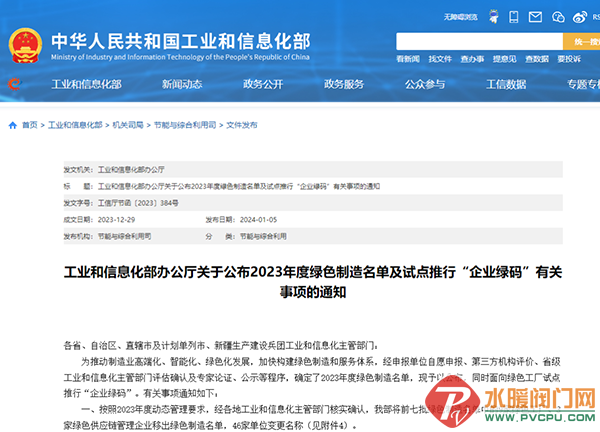This screenshot has height=432, width=600.
Task: Click the bold article headline
Action: click(313, 282)
